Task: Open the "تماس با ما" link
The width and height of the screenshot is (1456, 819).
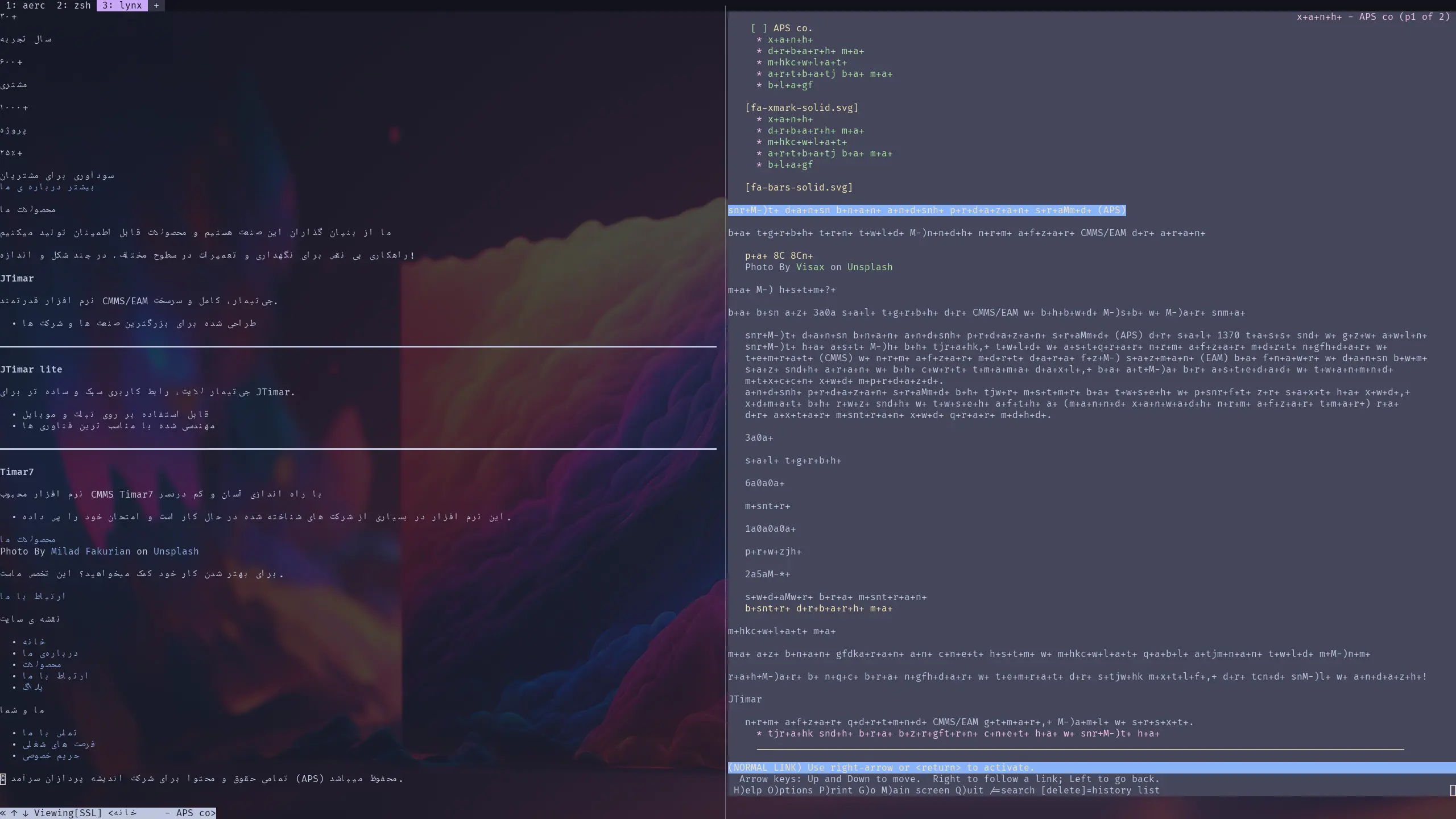Action: [50, 733]
